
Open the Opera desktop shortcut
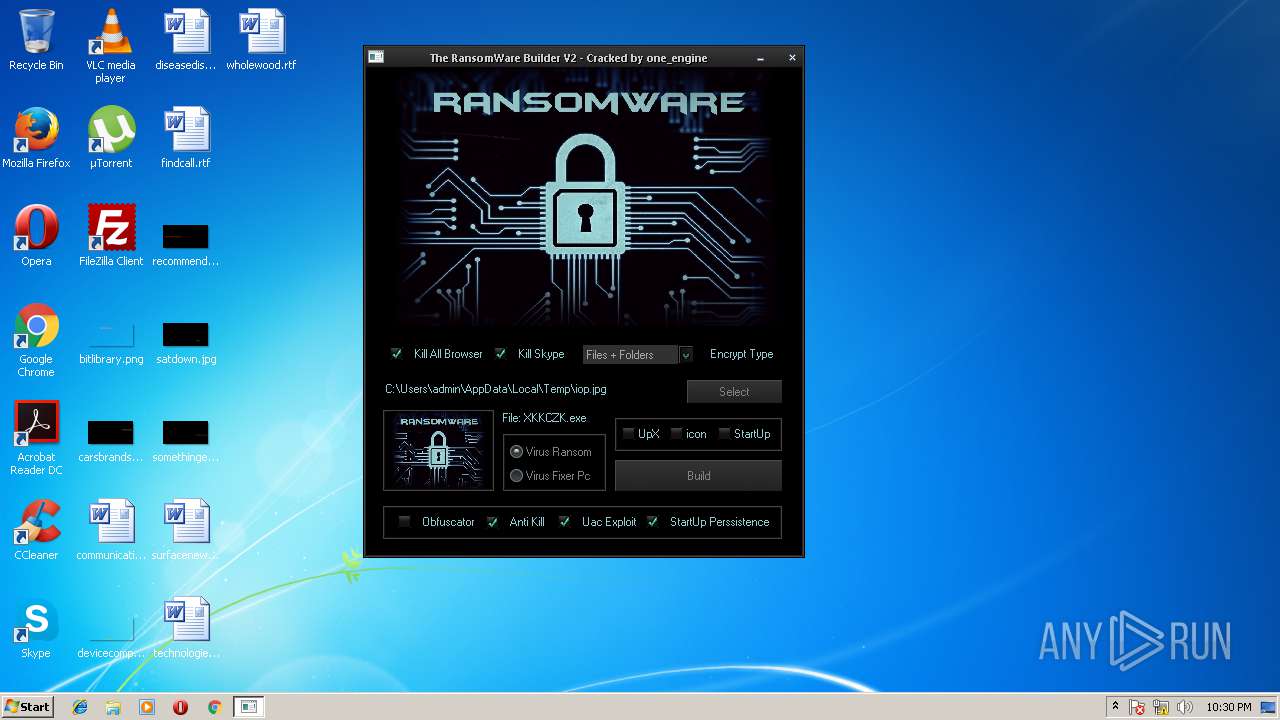coord(36,236)
